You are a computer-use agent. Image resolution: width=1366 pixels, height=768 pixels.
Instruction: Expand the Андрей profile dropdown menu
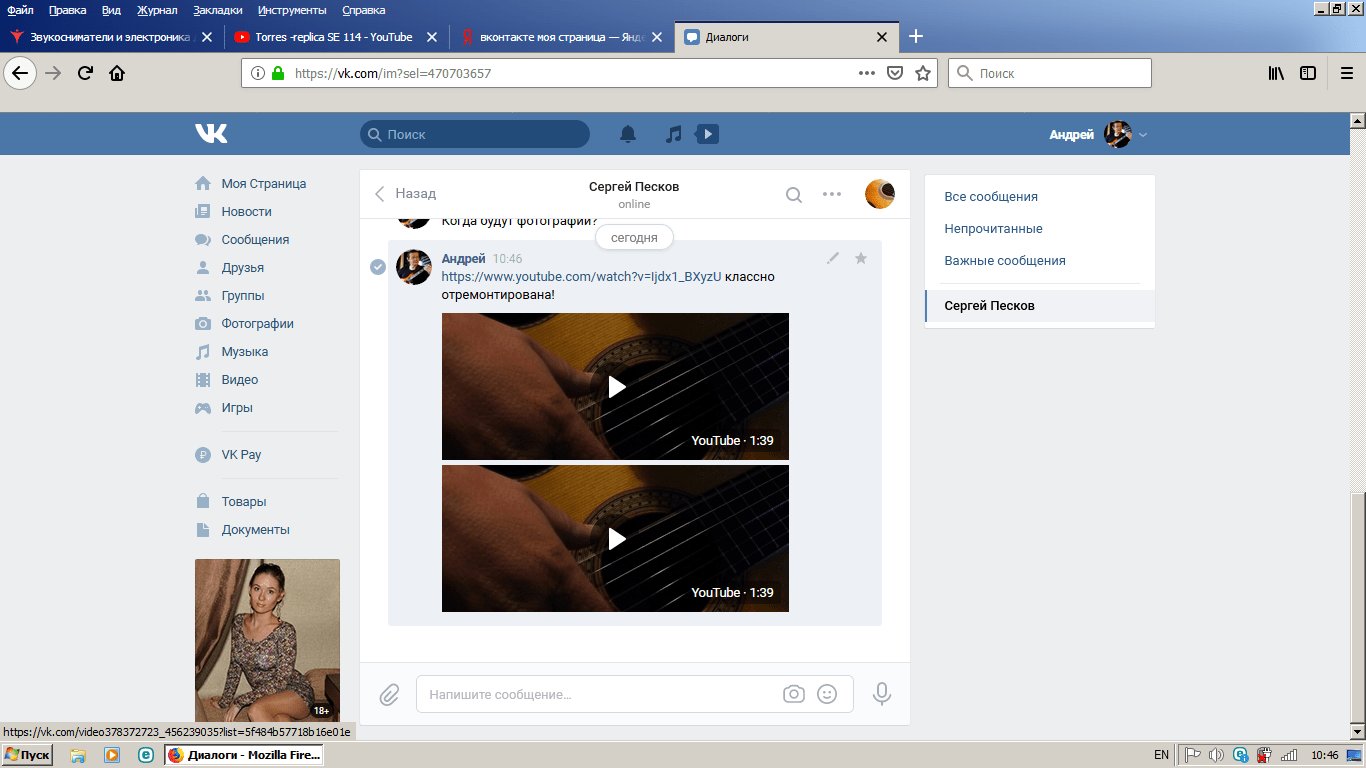pos(1143,135)
